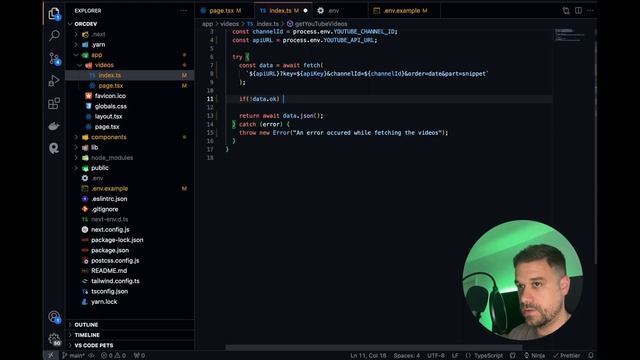Click the Ninja status bar item

coord(534,356)
